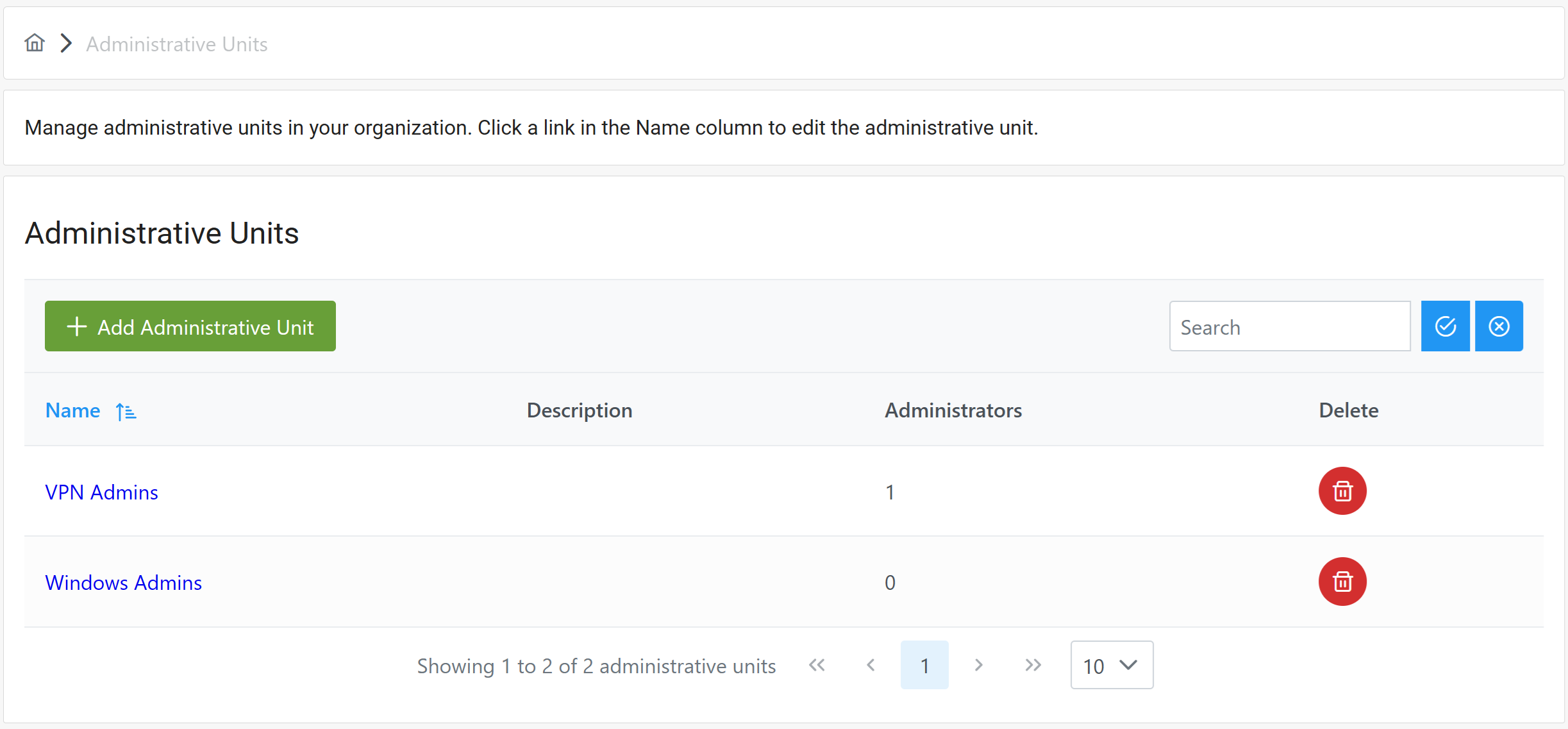The height and width of the screenshot is (729, 1568).
Task: Sort by the Name column header
Action: (x=73, y=410)
